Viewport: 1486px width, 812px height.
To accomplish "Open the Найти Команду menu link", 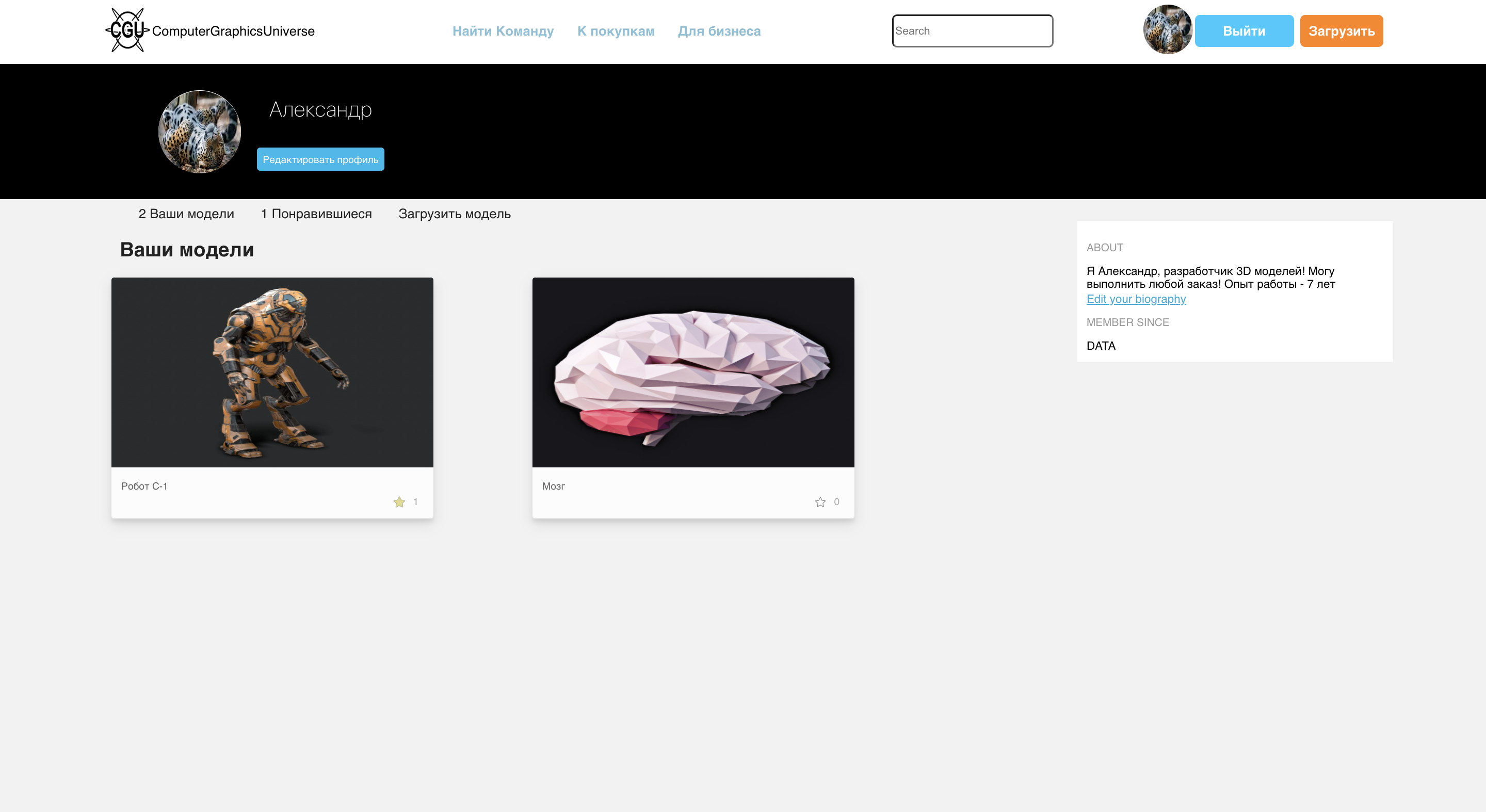I will [503, 31].
